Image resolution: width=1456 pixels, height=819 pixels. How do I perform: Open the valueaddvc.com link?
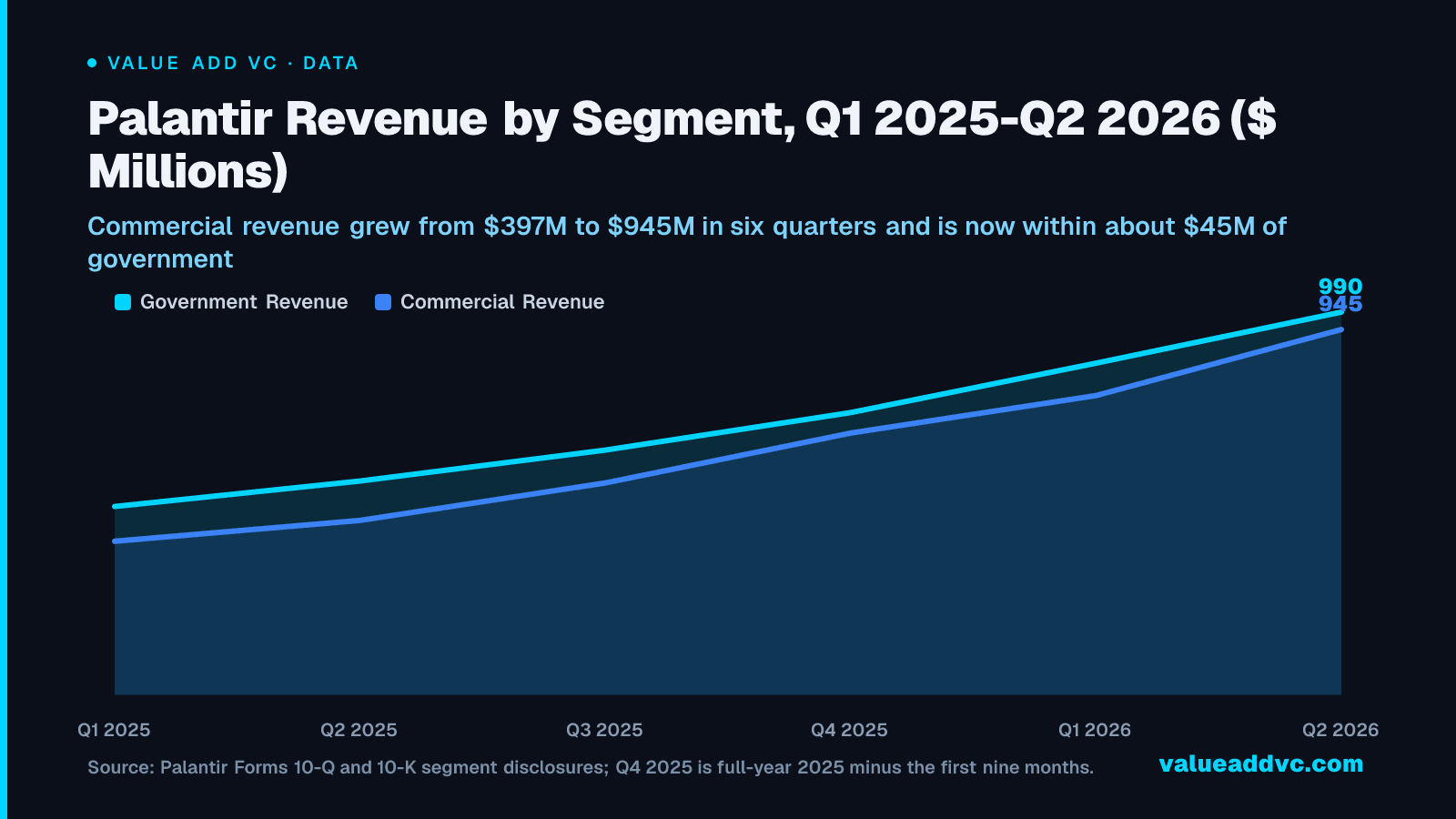pyautogui.click(x=1261, y=763)
